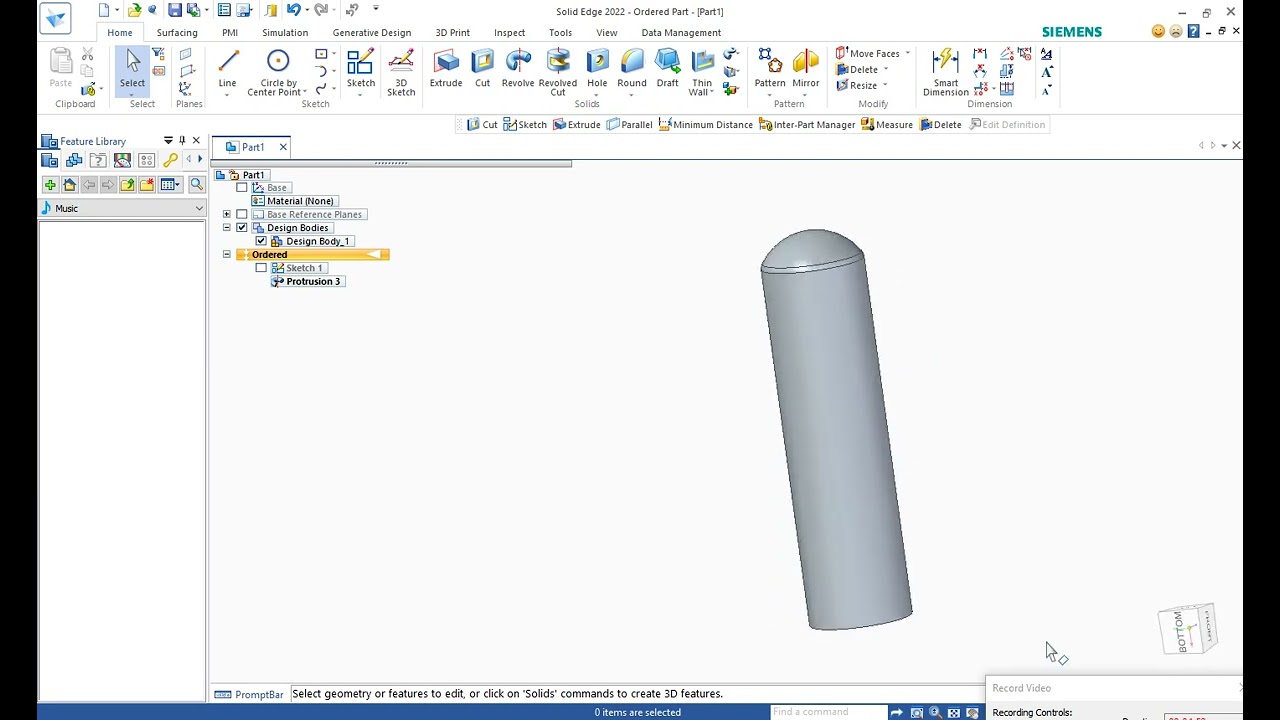This screenshot has height=720, width=1280.
Task: Expand Circle by Center Point dropdown arrow
Action: (305, 93)
